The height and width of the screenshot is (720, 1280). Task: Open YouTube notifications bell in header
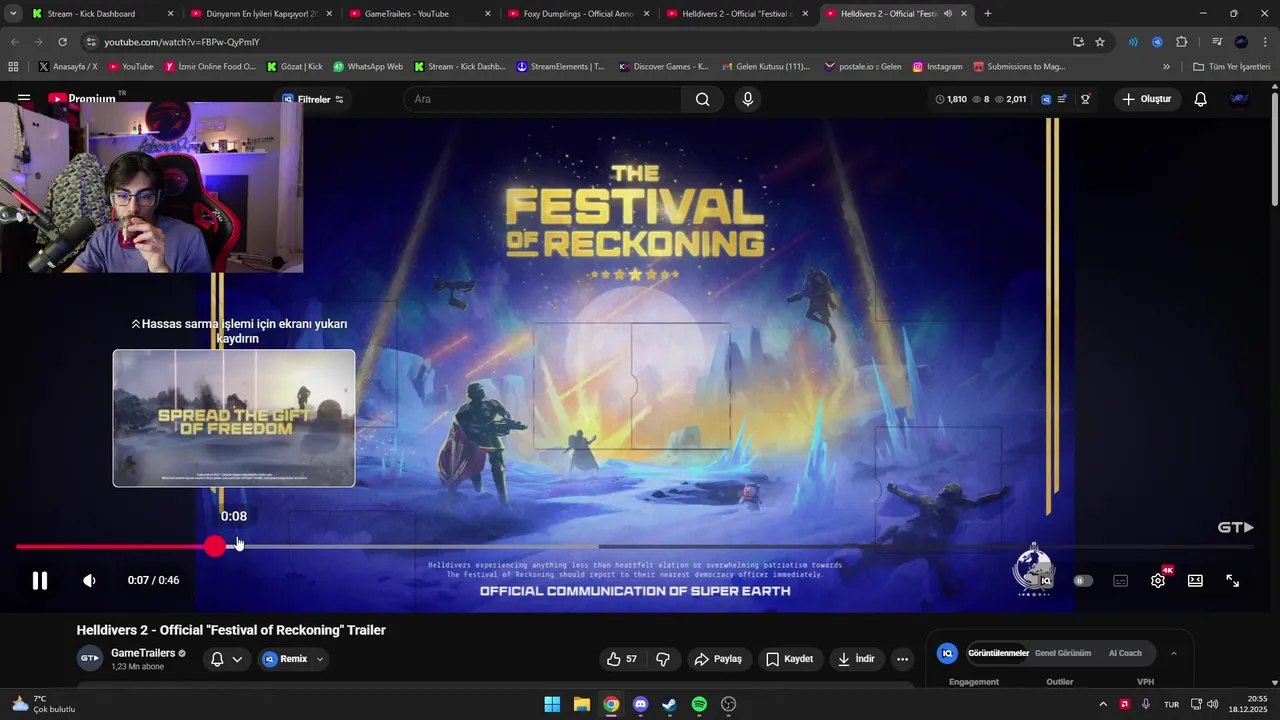[x=1200, y=99]
